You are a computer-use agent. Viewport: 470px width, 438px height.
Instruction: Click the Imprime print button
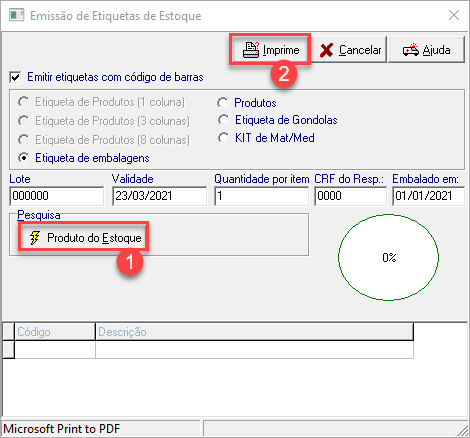tap(270, 49)
